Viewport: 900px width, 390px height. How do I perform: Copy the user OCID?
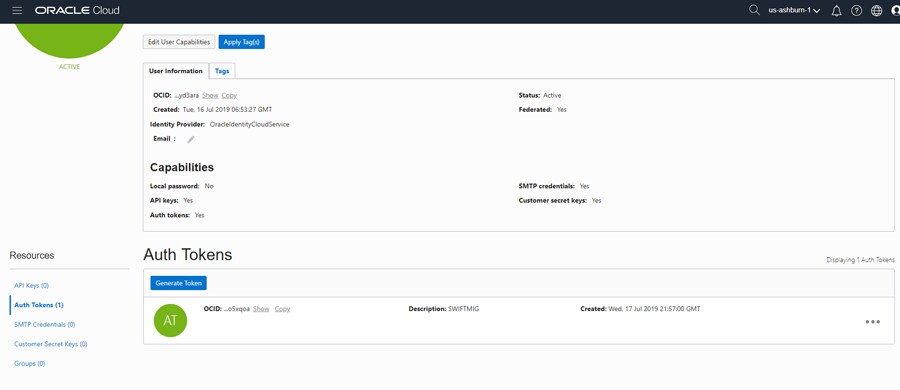click(229, 95)
